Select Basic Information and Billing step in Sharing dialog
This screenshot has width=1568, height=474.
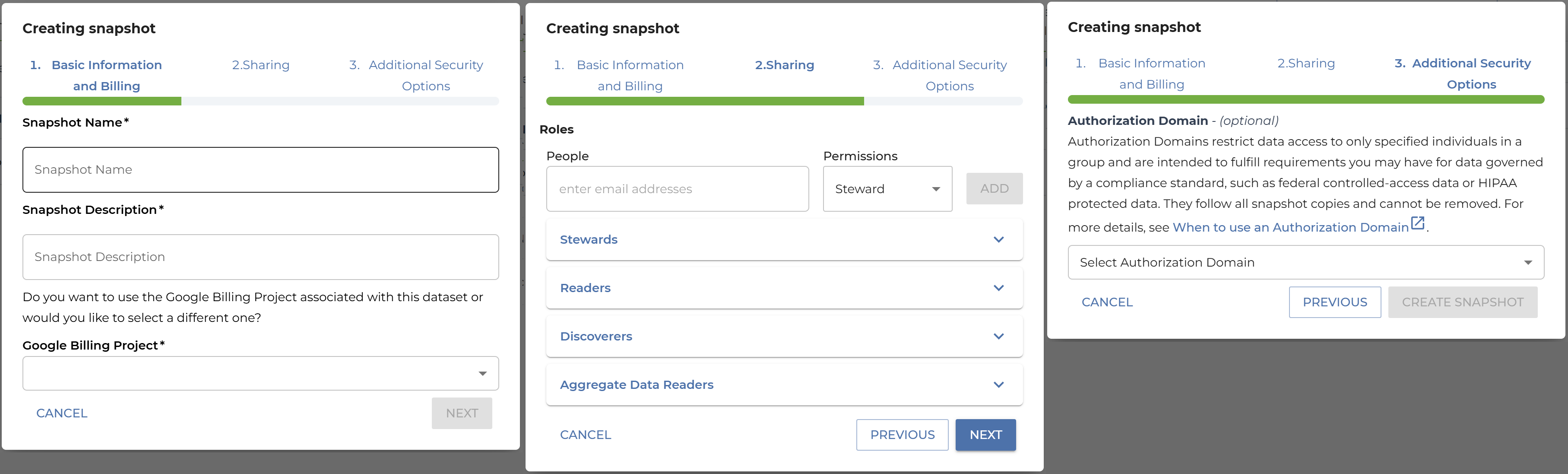click(x=620, y=75)
